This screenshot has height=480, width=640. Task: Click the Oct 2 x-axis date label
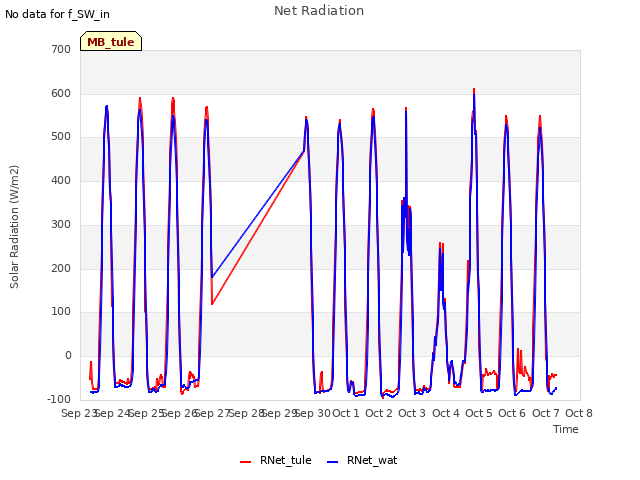379,413
